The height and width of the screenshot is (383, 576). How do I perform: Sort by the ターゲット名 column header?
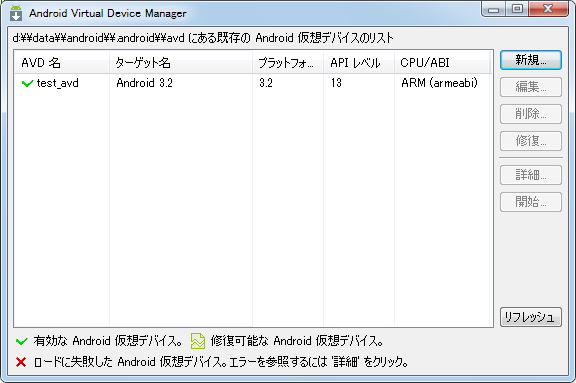181,63
